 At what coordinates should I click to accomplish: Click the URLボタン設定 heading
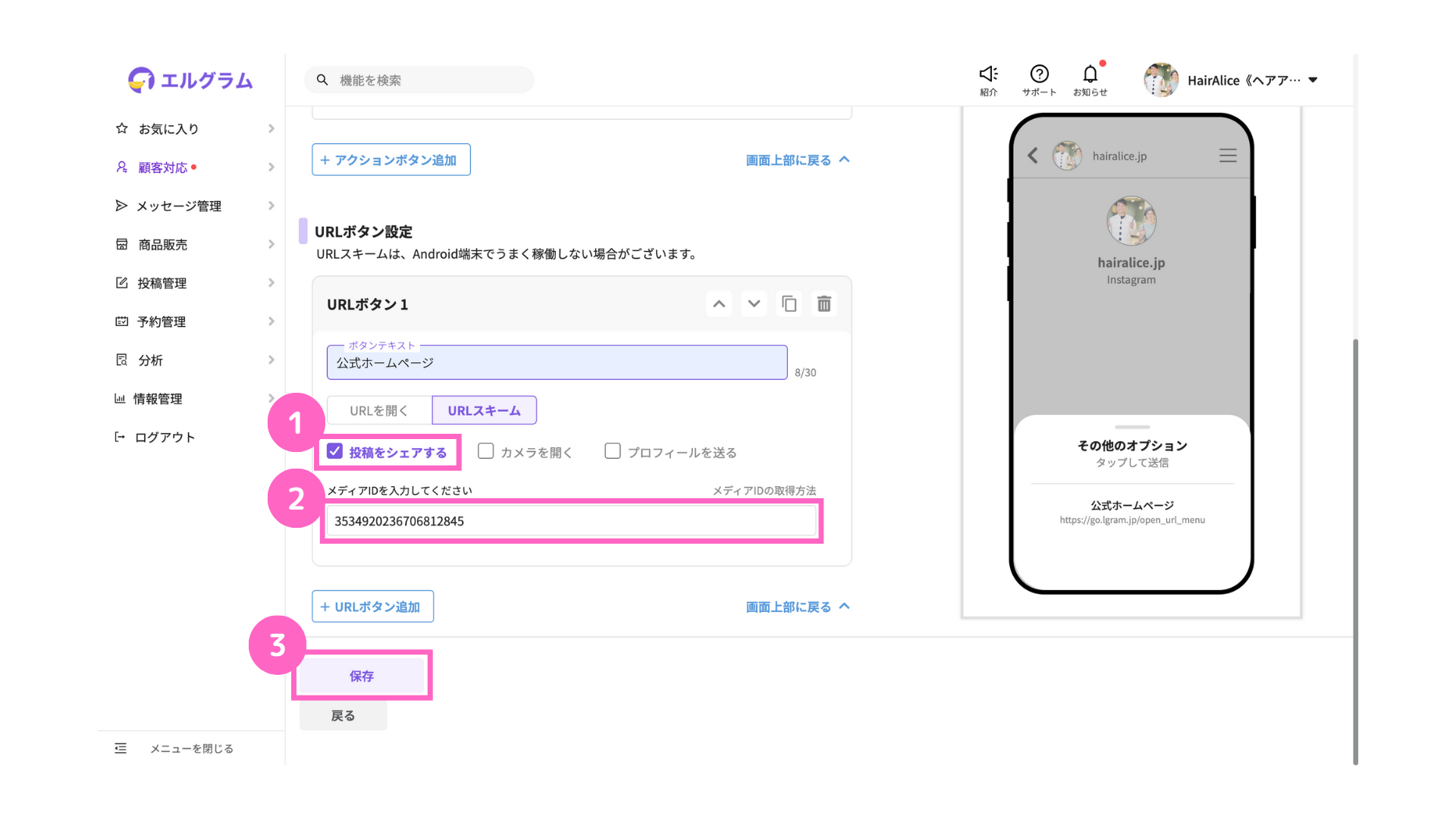pyautogui.click(x=364, y=232)
